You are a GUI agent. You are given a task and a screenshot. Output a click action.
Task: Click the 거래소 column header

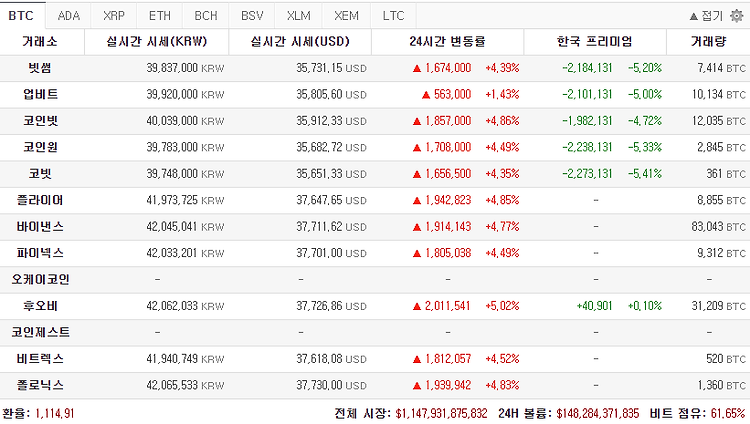pos(40,42)
